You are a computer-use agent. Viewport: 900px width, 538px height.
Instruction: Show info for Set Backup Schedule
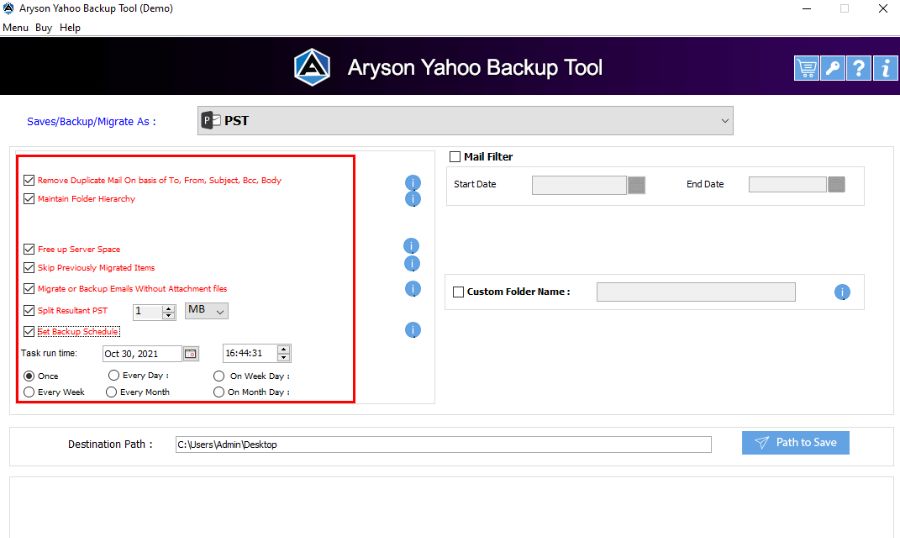coord(413,330)
